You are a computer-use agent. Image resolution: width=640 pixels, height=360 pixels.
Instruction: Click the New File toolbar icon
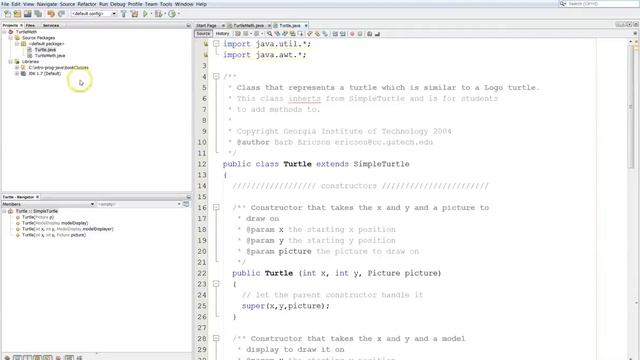coord(7,14)
